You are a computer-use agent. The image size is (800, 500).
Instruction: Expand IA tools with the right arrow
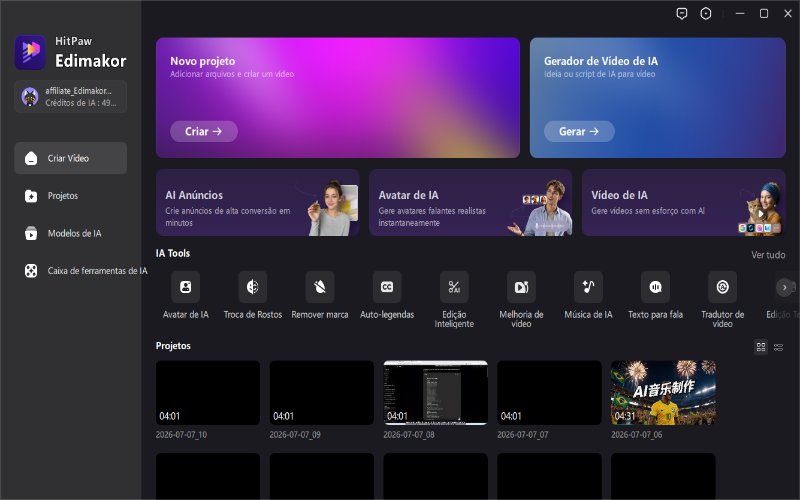coord(784,287)
